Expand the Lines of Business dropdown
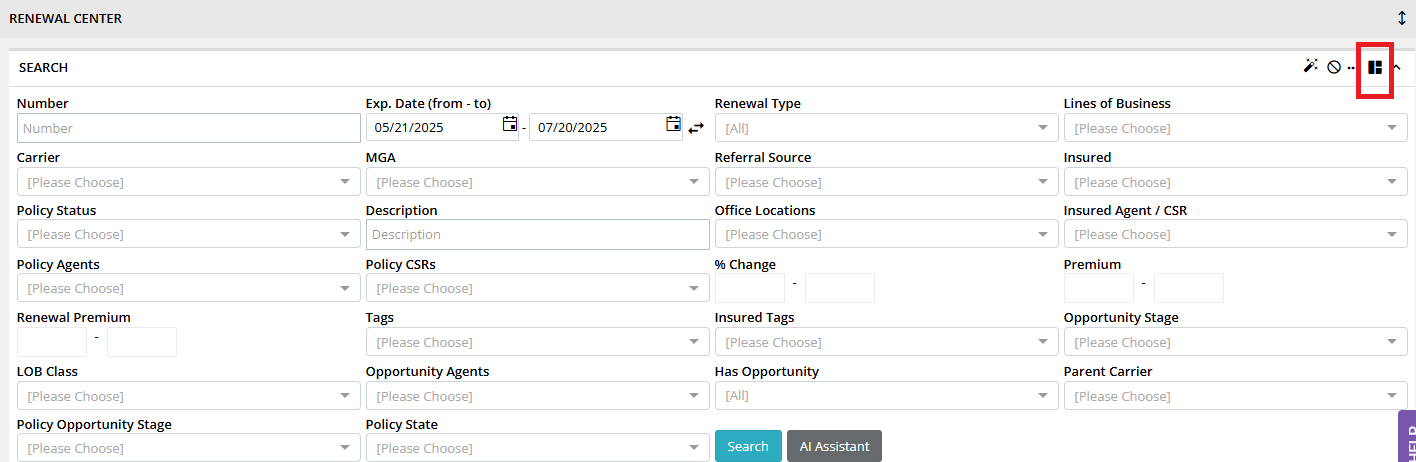Viewport: 1416px width, 462px height. tap(1235, 128)
